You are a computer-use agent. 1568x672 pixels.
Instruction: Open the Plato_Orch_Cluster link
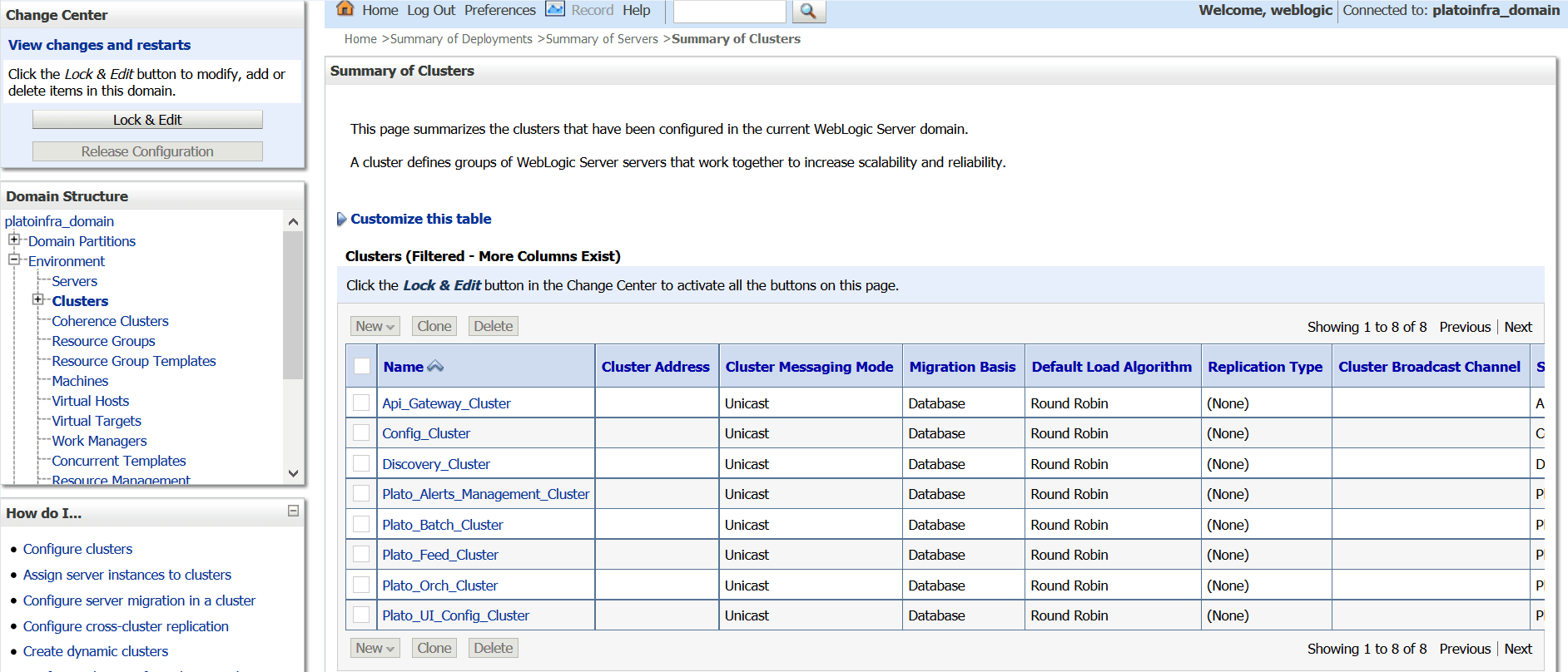[439, 586]
